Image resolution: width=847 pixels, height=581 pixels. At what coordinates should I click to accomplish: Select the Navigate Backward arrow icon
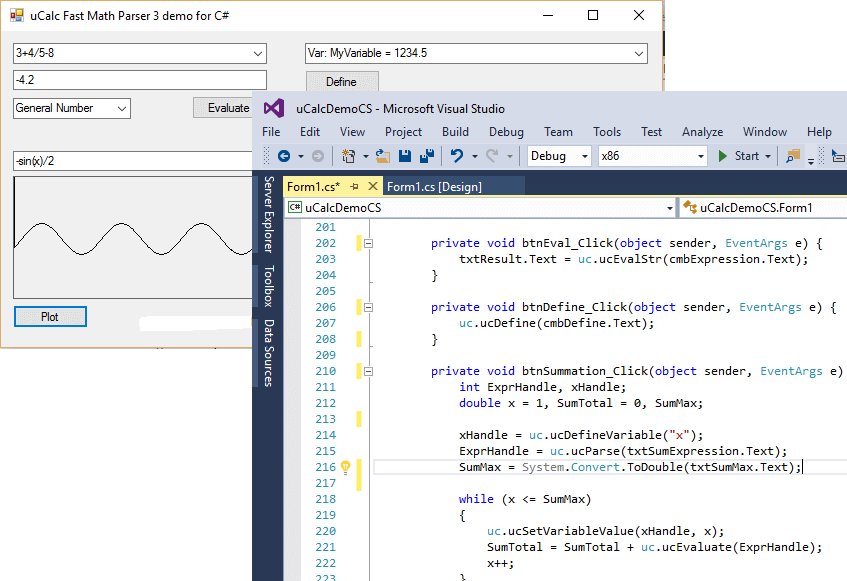point(285,155)
